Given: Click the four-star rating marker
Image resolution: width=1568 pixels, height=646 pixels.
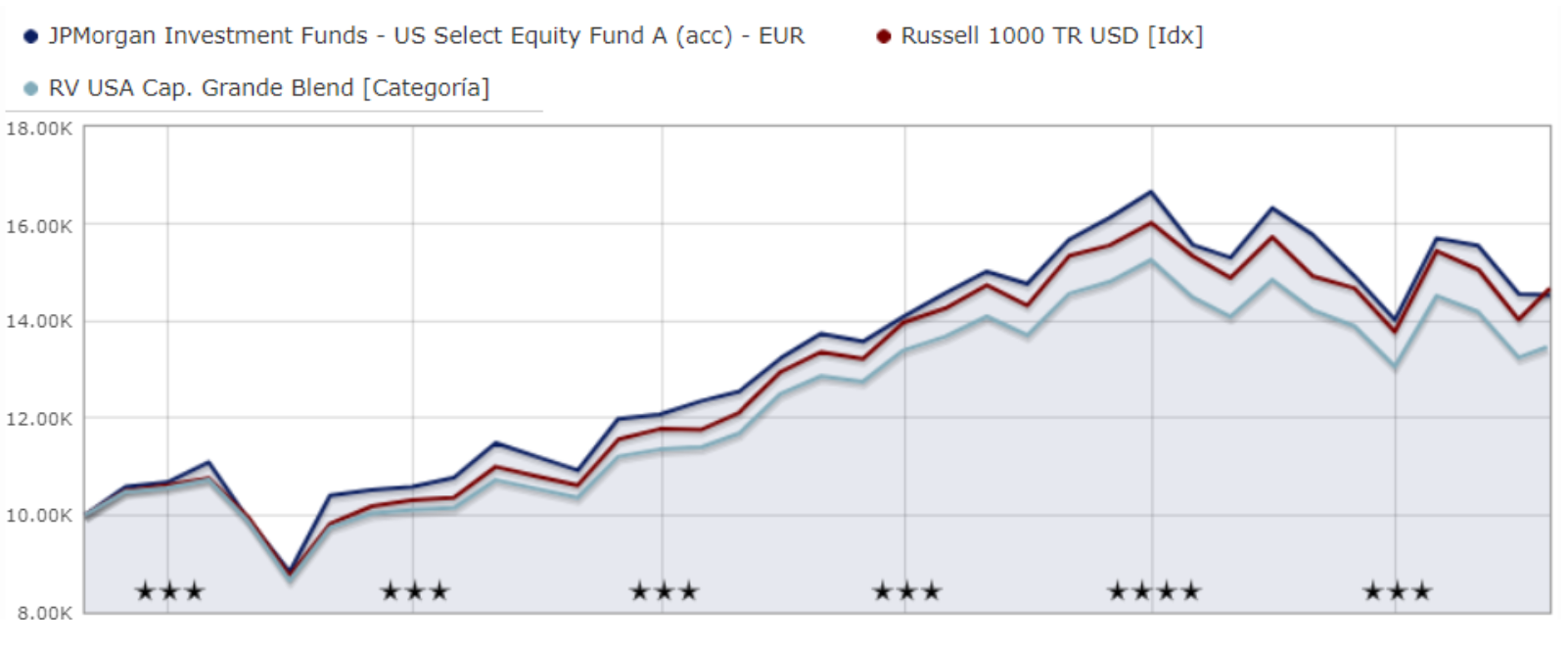Looking at the screenshot, I should [x=1153, y=591].
